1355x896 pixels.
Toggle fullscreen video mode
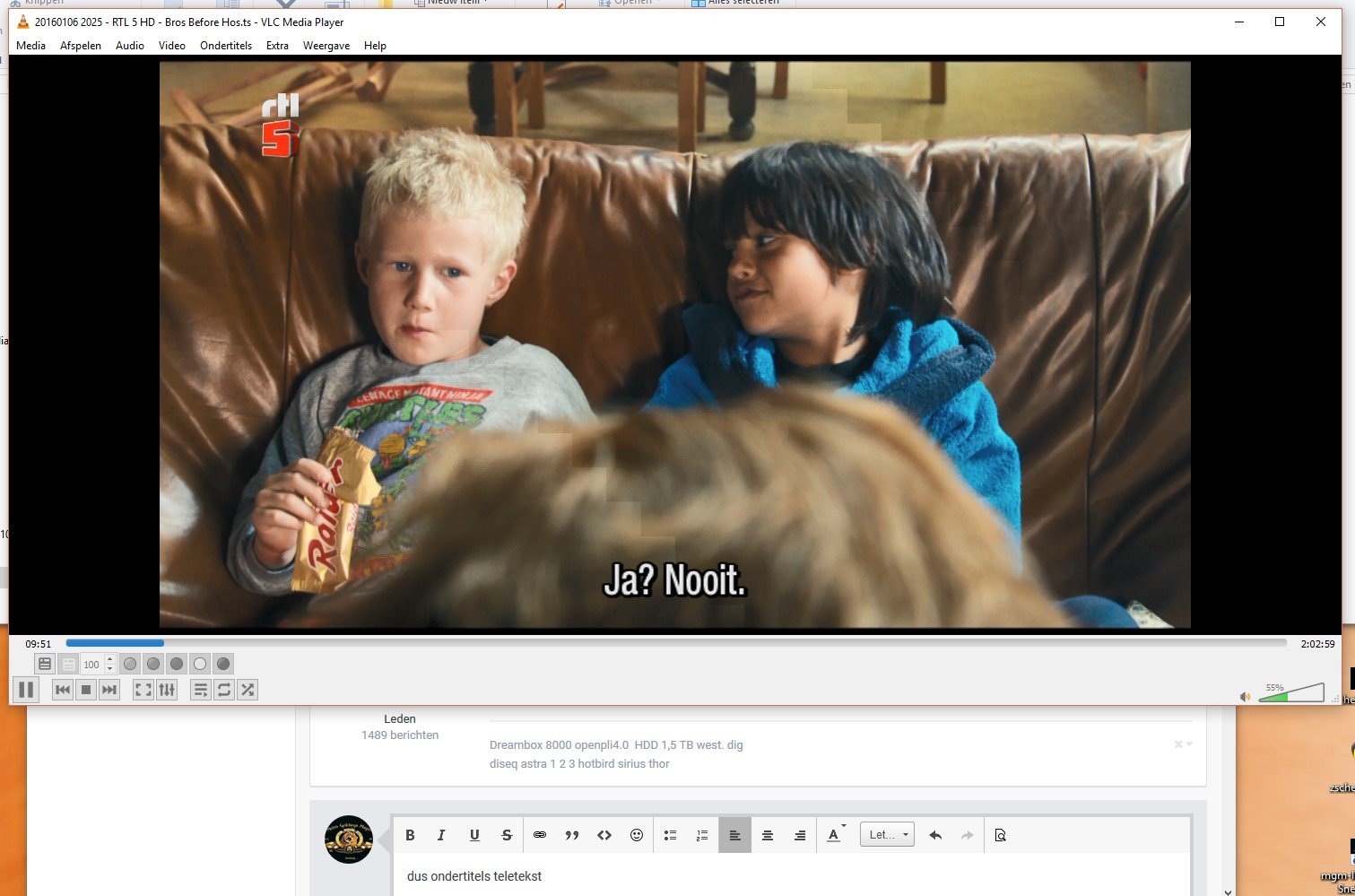pos(143,690)
